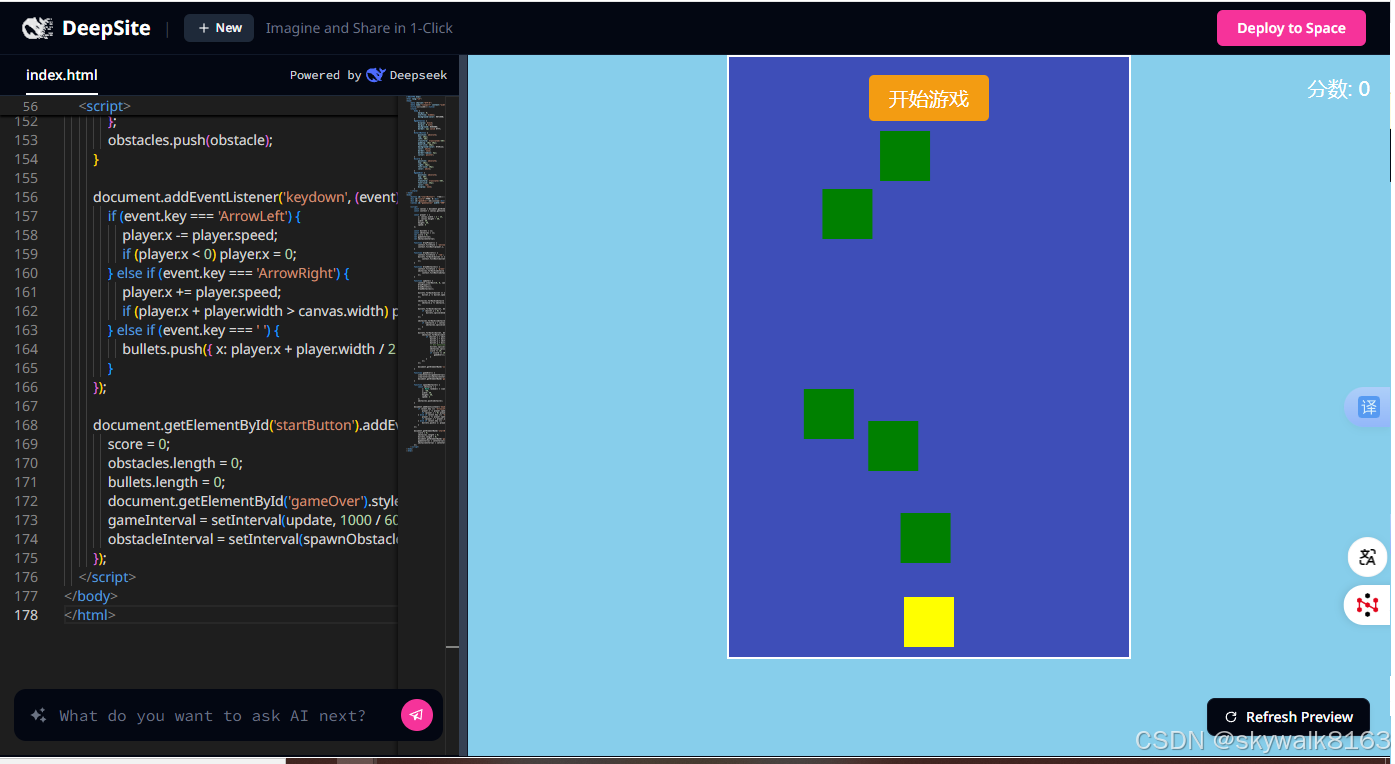Click line number 156

(x=26, y=197)
